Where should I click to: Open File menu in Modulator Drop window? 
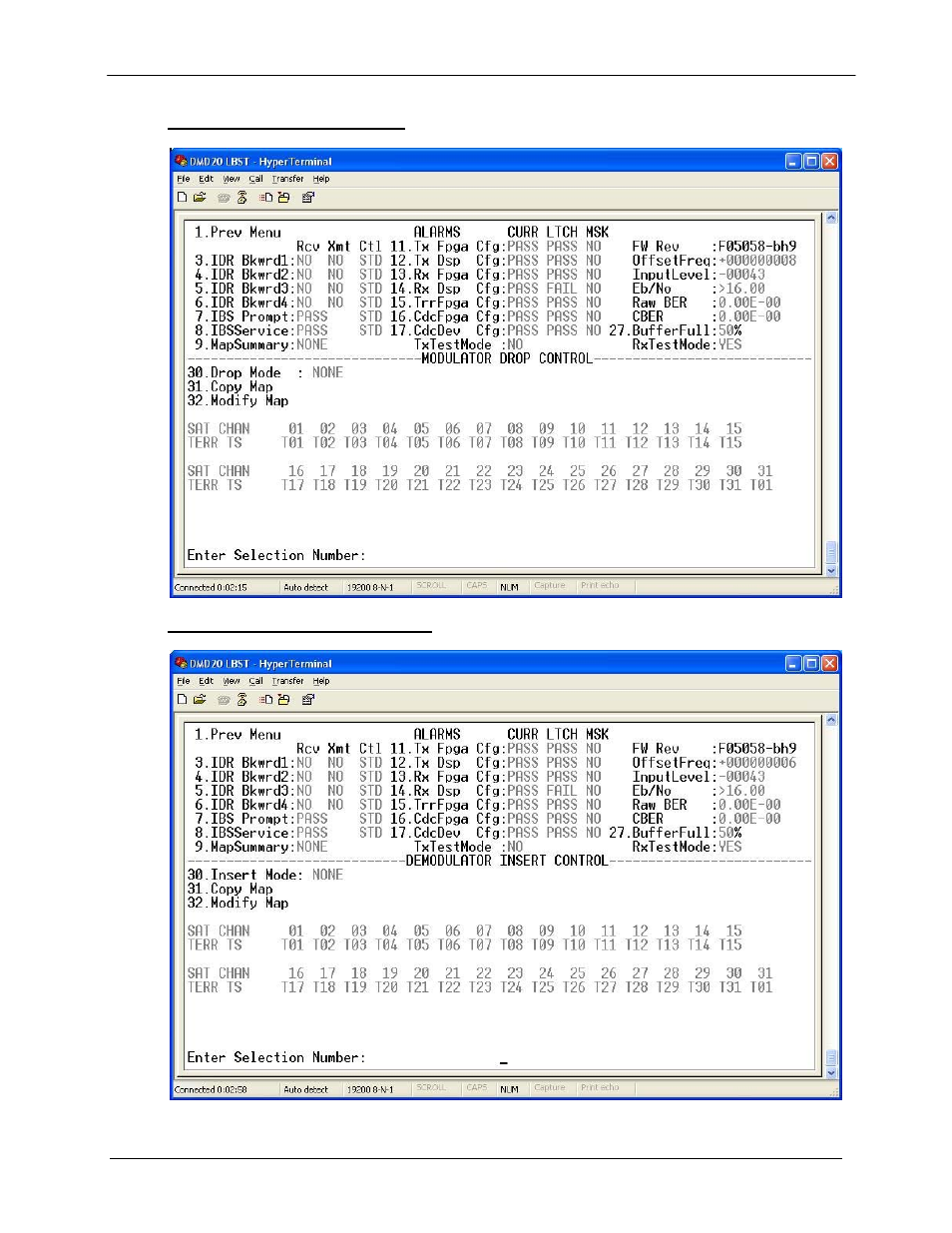pyautogui.click(x=184, y=180)
